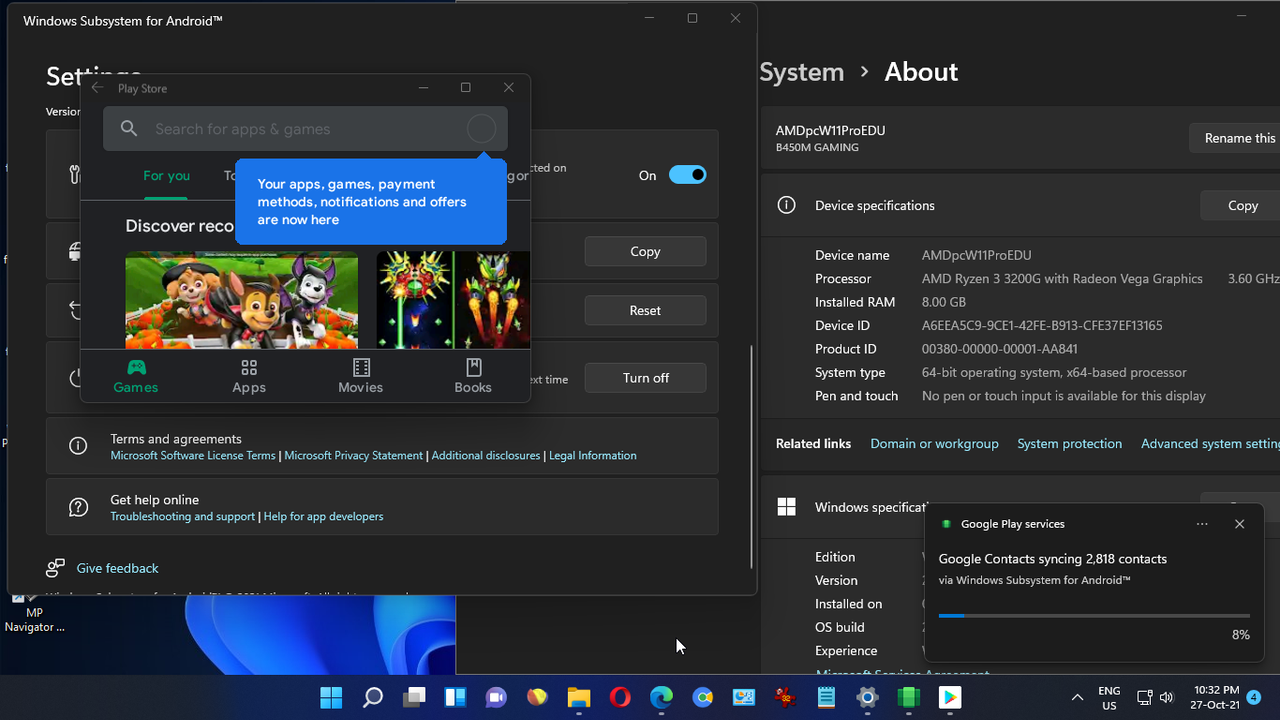This screenshot has width=1280, height=720.
Task: Open network icon in system tray
Action: coord(1145,697)
